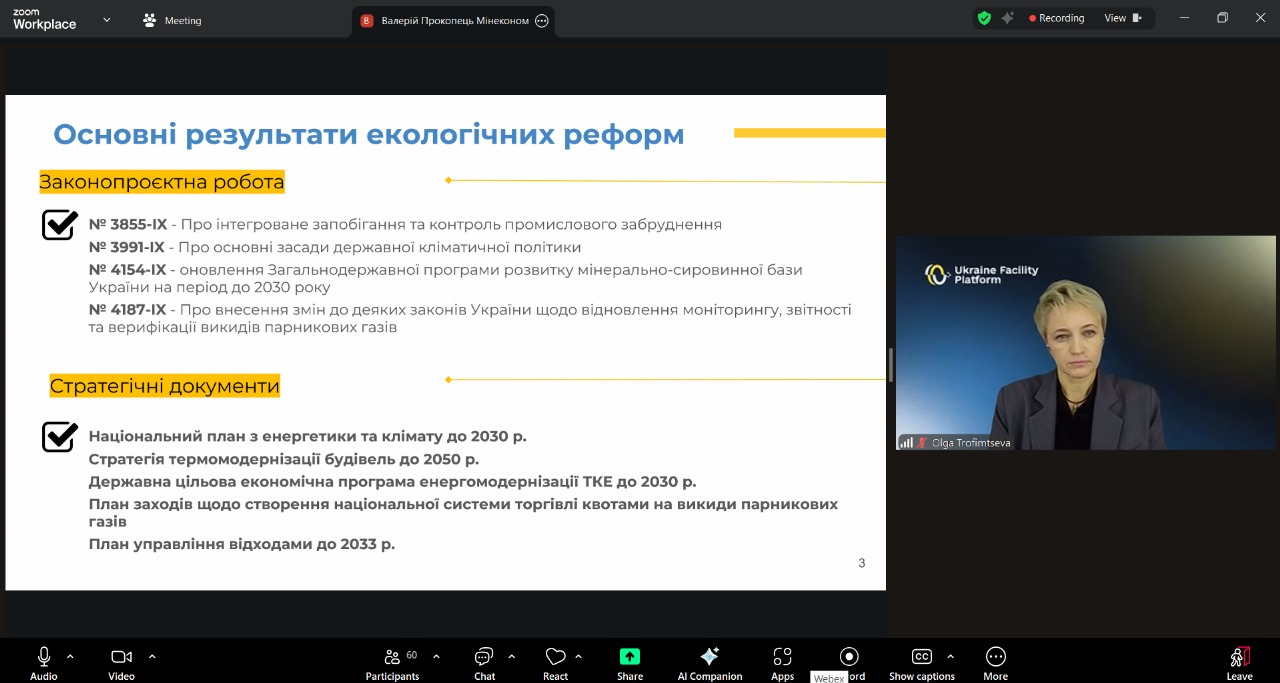Click Leave to exit the meeting
1280x683 pixels.
point(1239,657)
